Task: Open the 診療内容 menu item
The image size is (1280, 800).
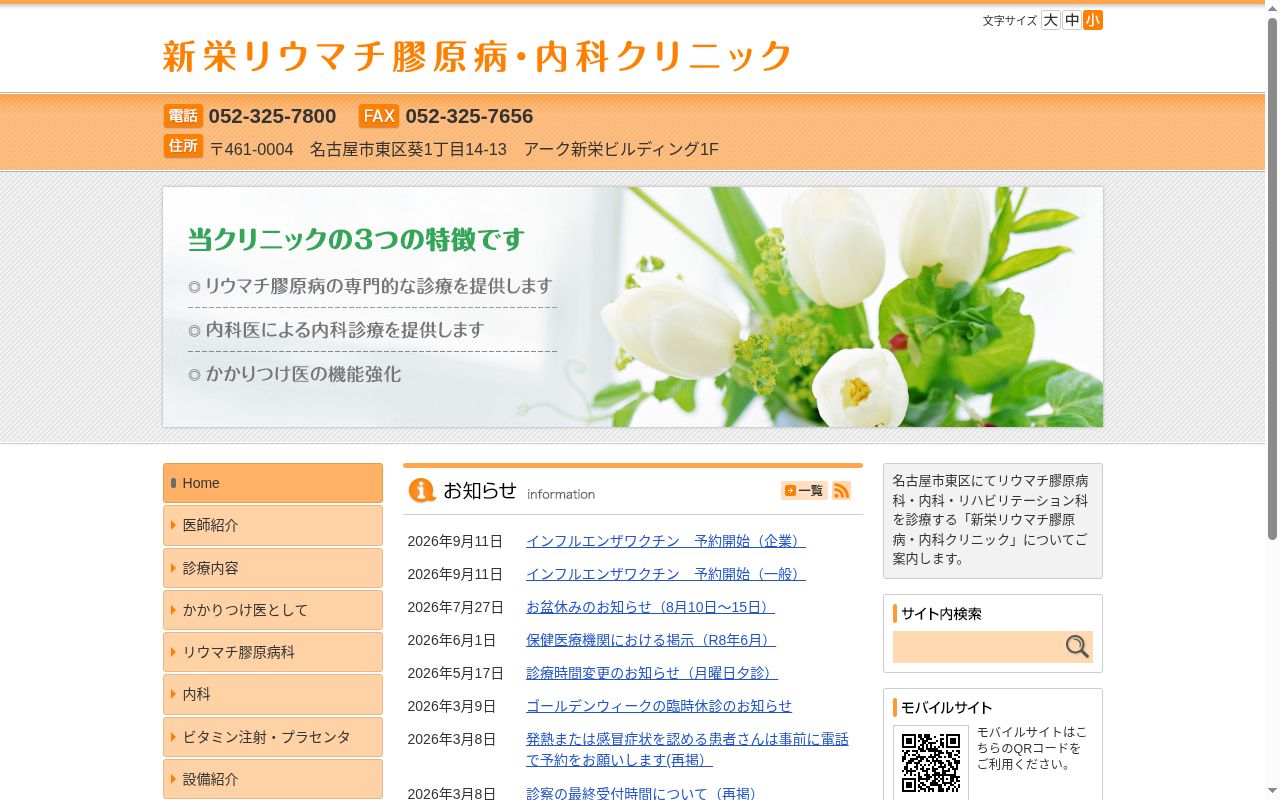Action: (x=273, y=568)
